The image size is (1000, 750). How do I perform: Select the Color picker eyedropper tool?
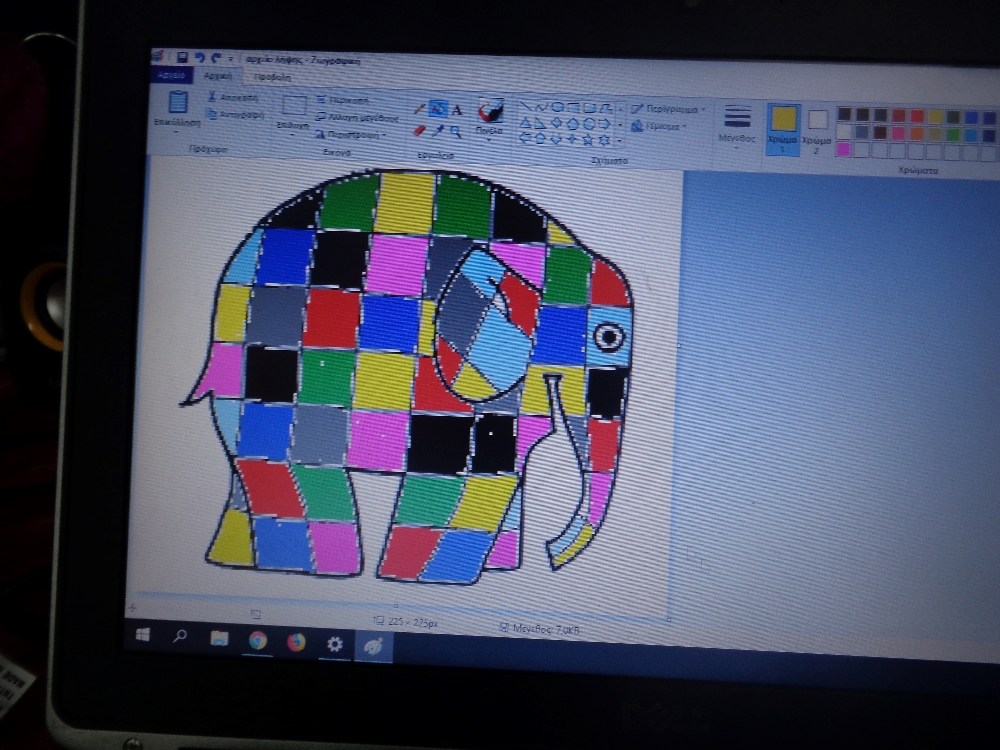click(438, 130)
